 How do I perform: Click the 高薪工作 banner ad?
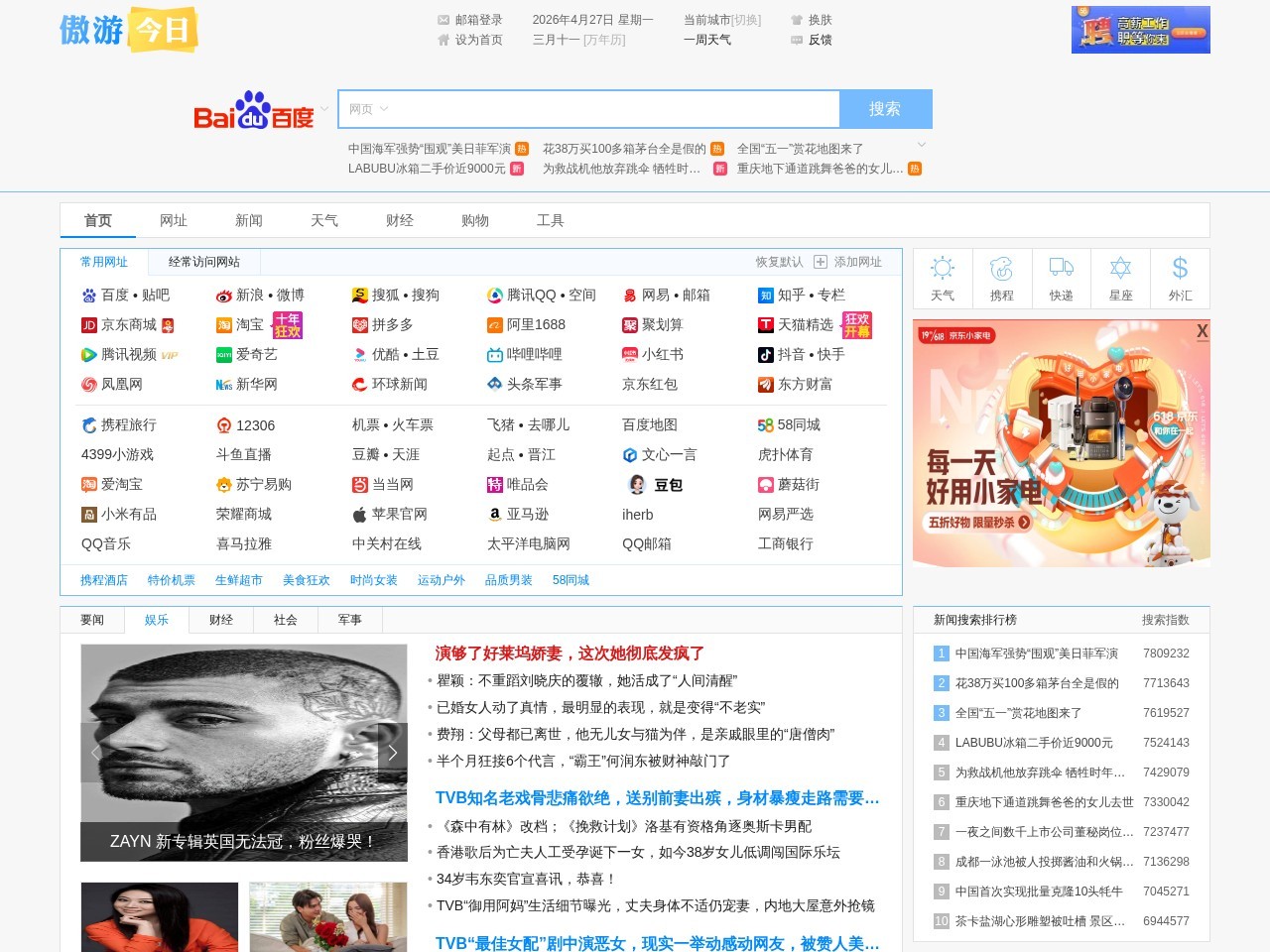coord(1141,30)
